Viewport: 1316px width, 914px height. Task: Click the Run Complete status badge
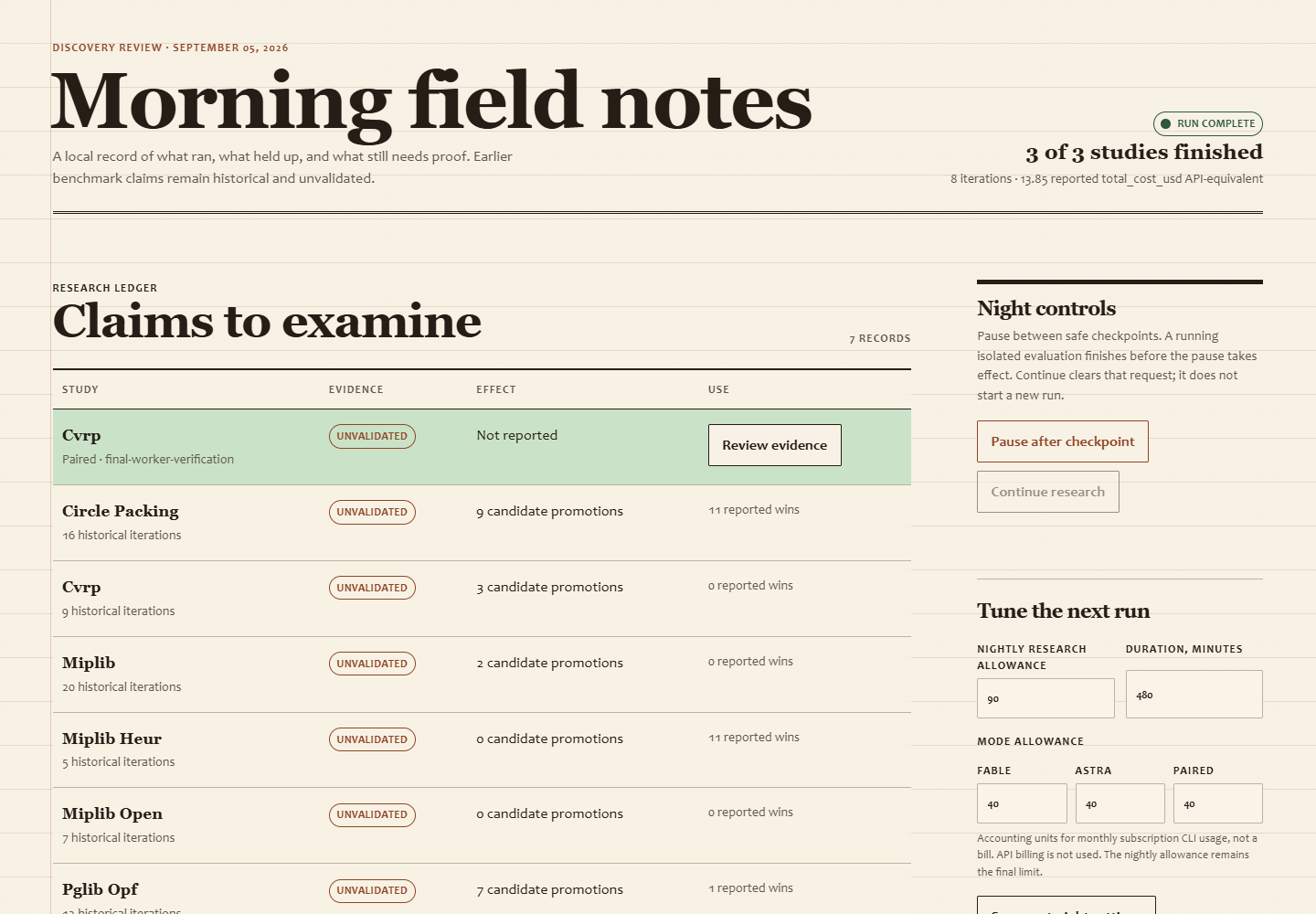coord(1207,123)
